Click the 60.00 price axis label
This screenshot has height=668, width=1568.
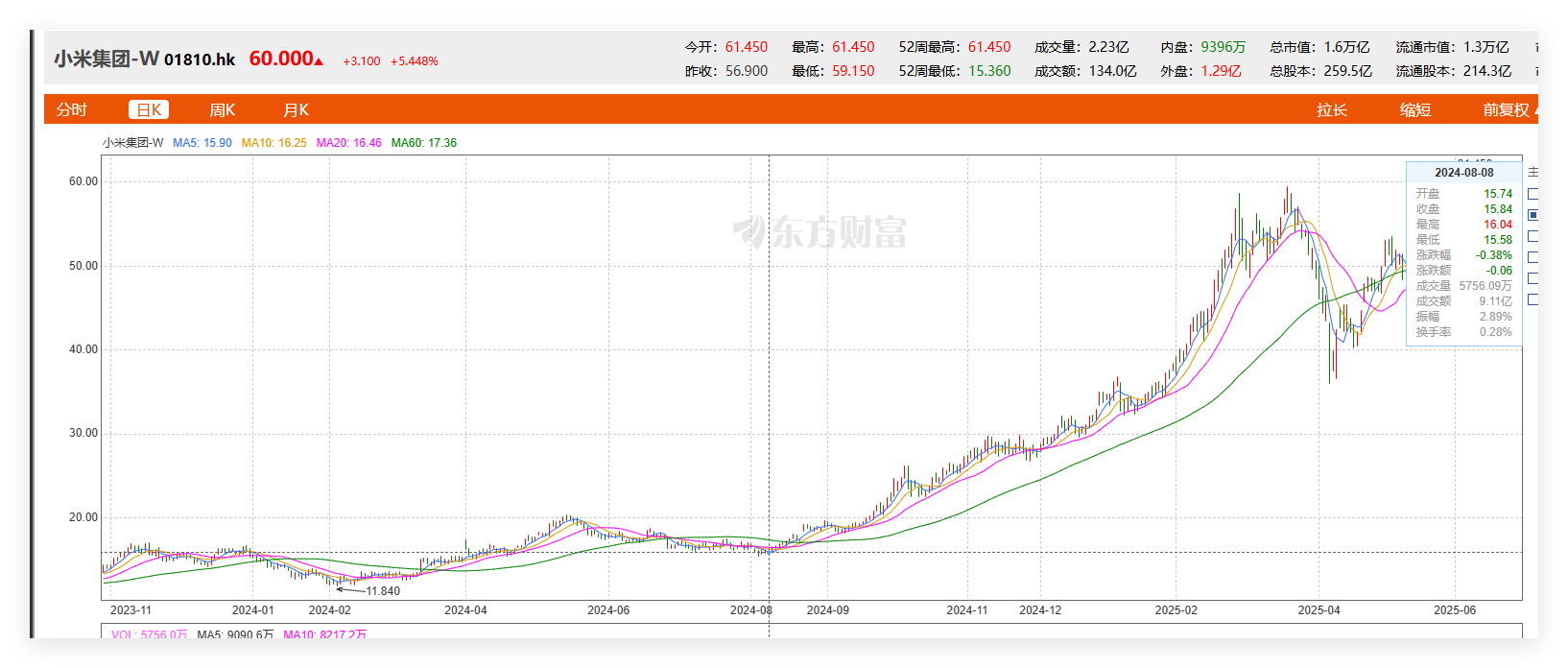[83, 181]
